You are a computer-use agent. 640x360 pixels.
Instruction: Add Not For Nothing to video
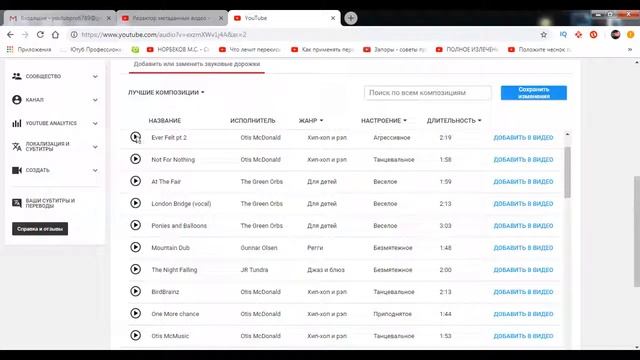523,160
